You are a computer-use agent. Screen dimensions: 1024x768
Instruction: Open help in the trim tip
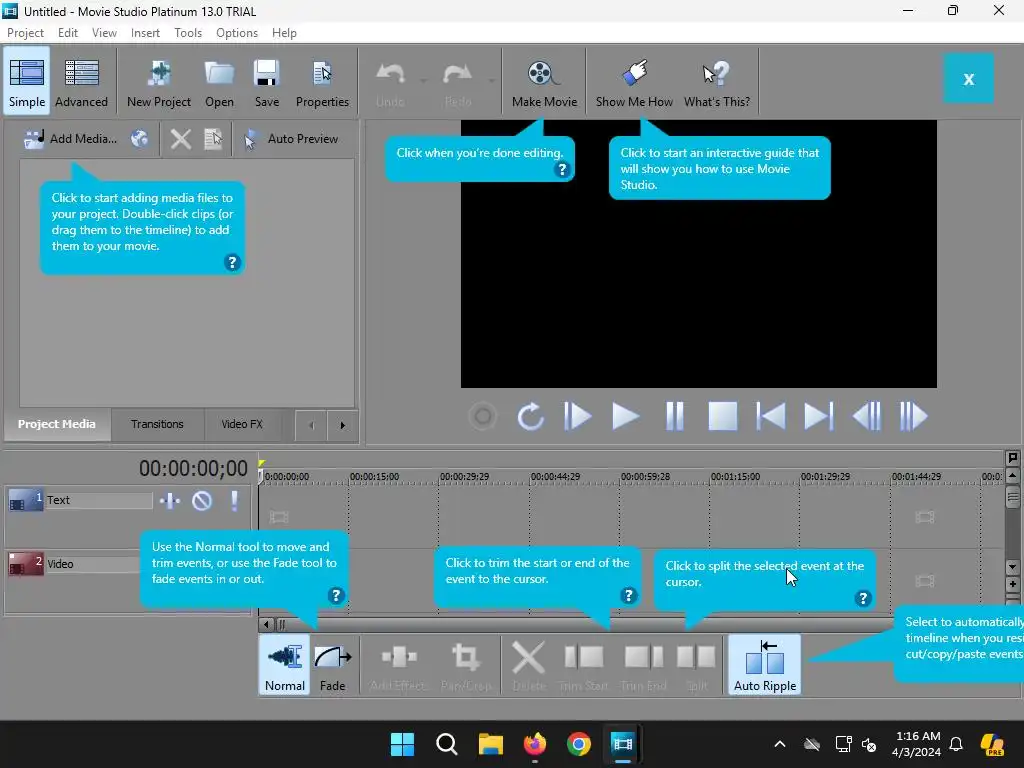coord(628,596)
